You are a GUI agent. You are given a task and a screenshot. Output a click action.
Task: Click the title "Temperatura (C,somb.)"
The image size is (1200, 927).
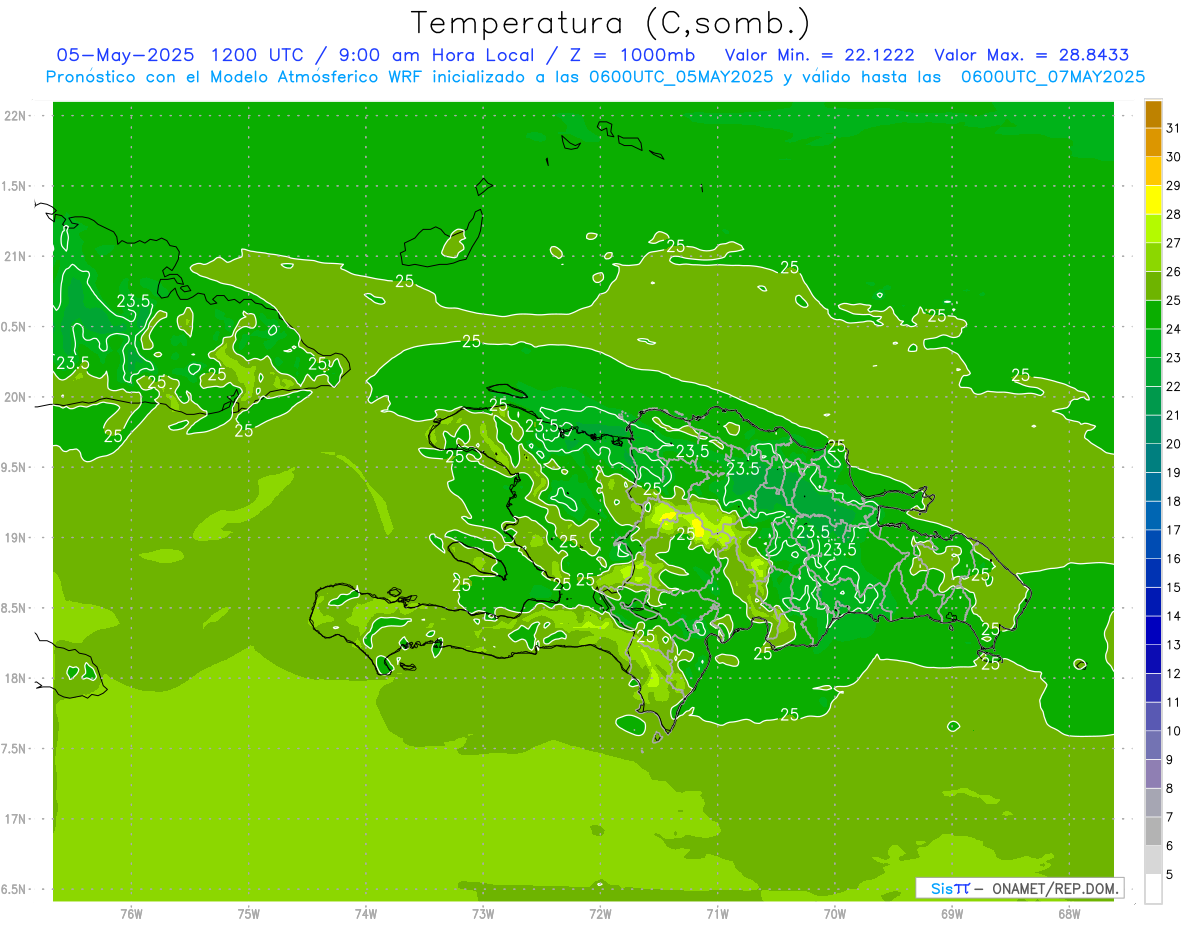click(x=610, y=23)
